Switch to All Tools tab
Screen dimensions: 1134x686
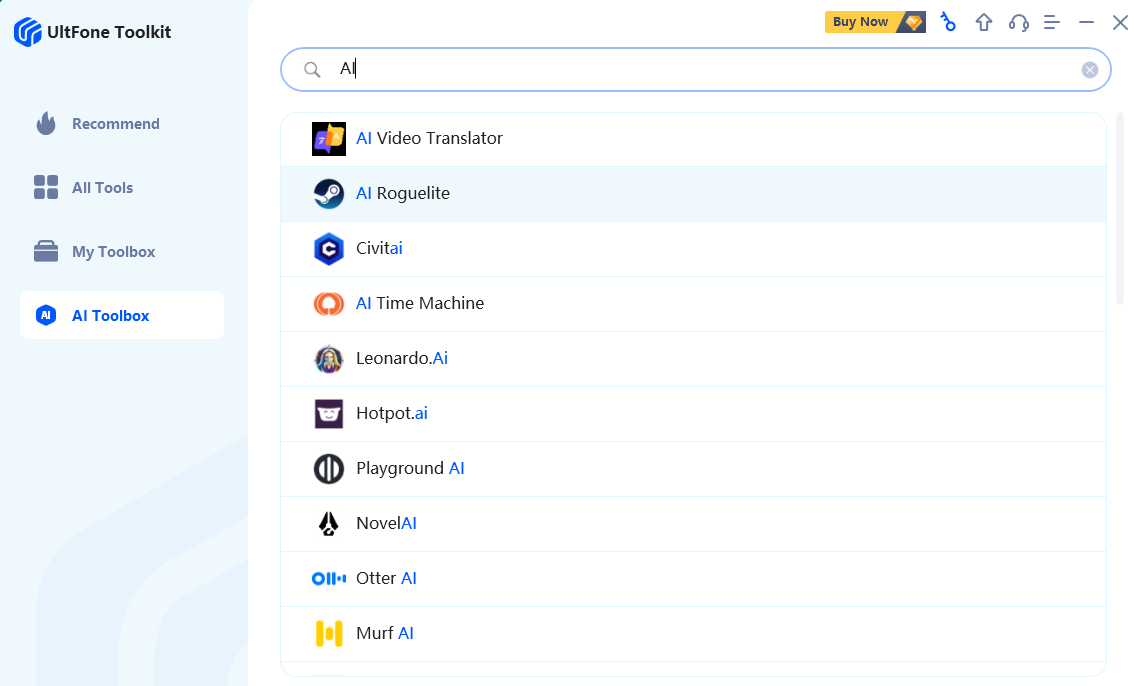[102, 188]
